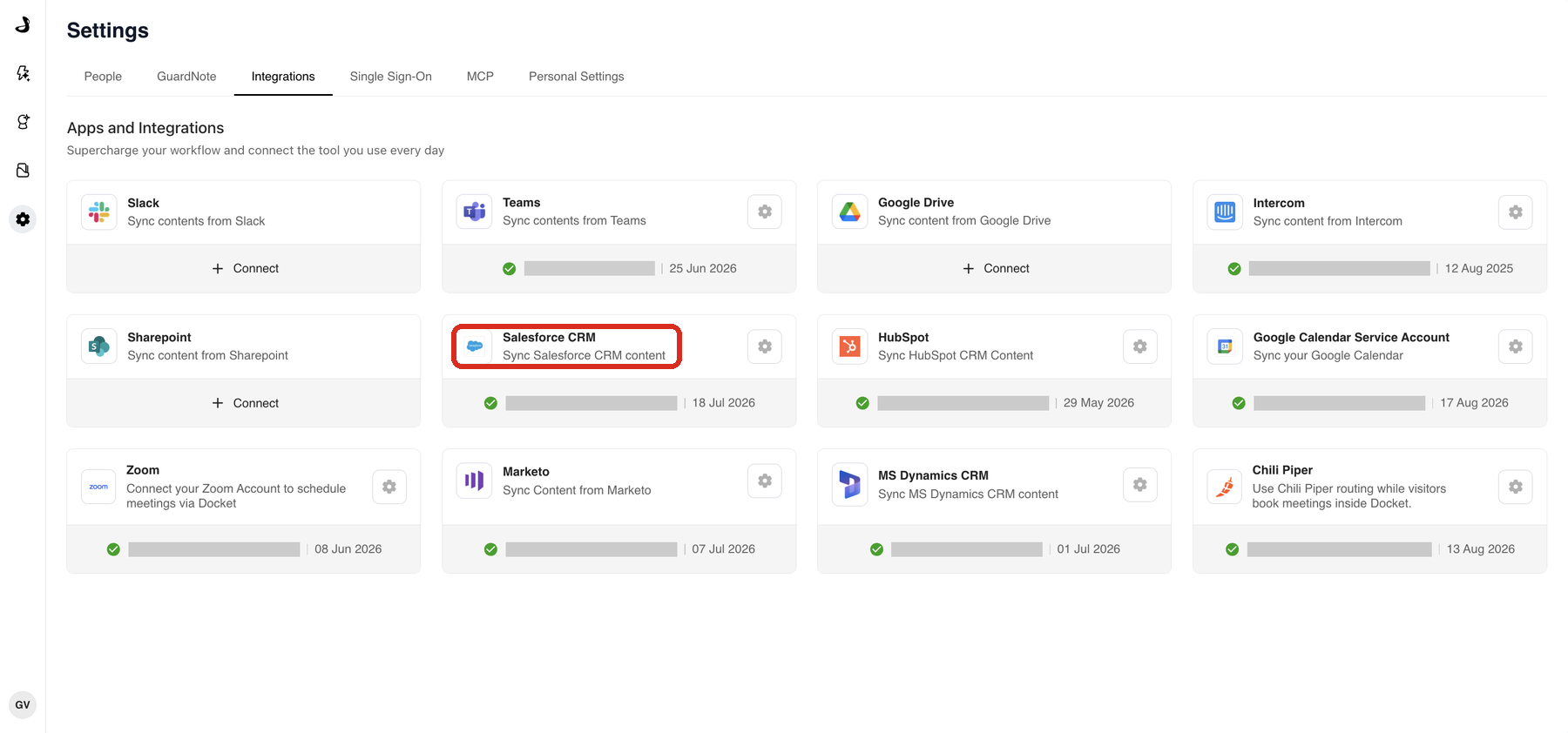The image size is (1568, 733).
Task: Open the MCP tab
Action: pyautogui.click(x=480, y=77)
